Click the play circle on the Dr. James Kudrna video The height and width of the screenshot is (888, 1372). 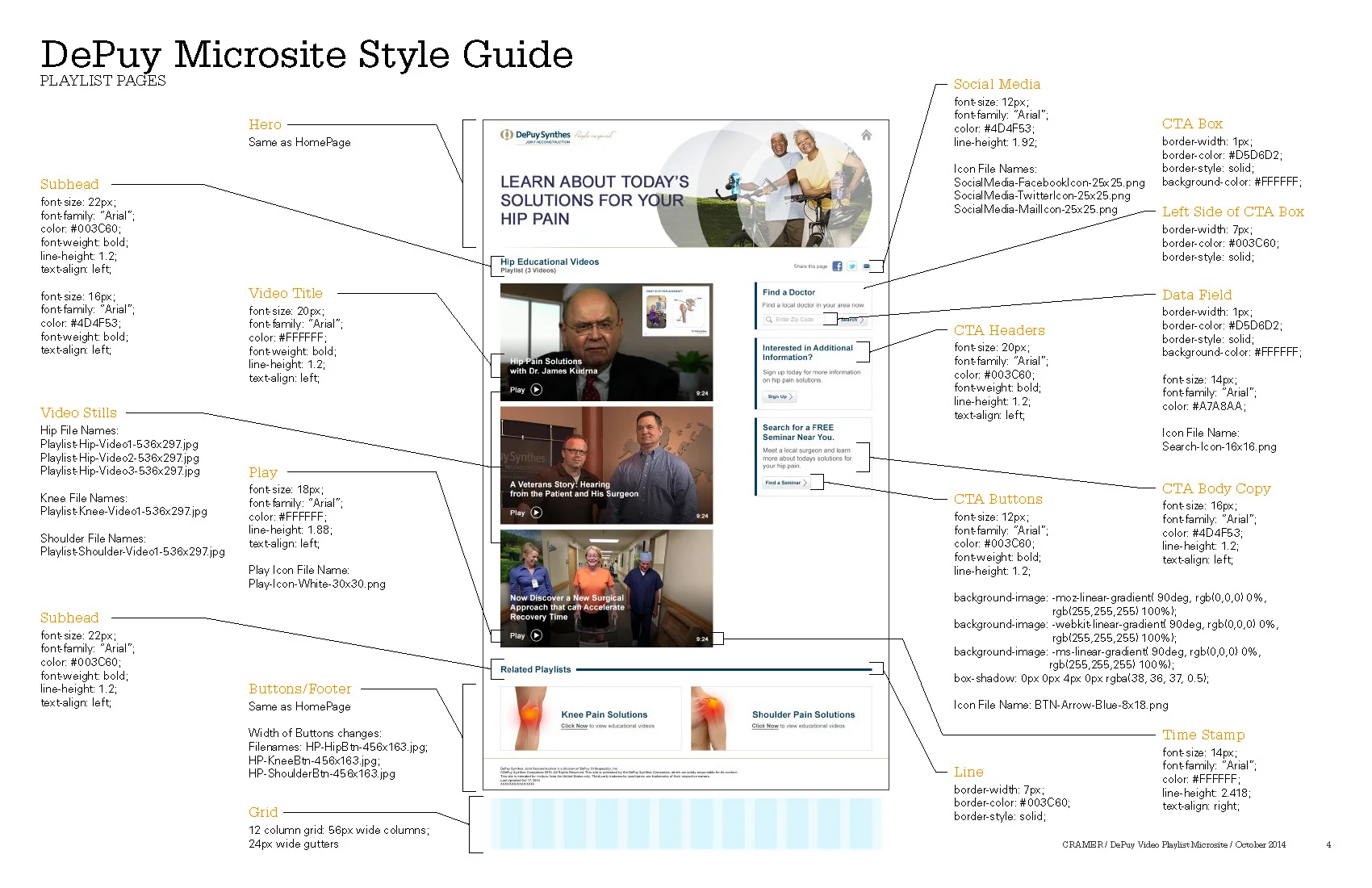pyautogui.click(x=536, y=389)
